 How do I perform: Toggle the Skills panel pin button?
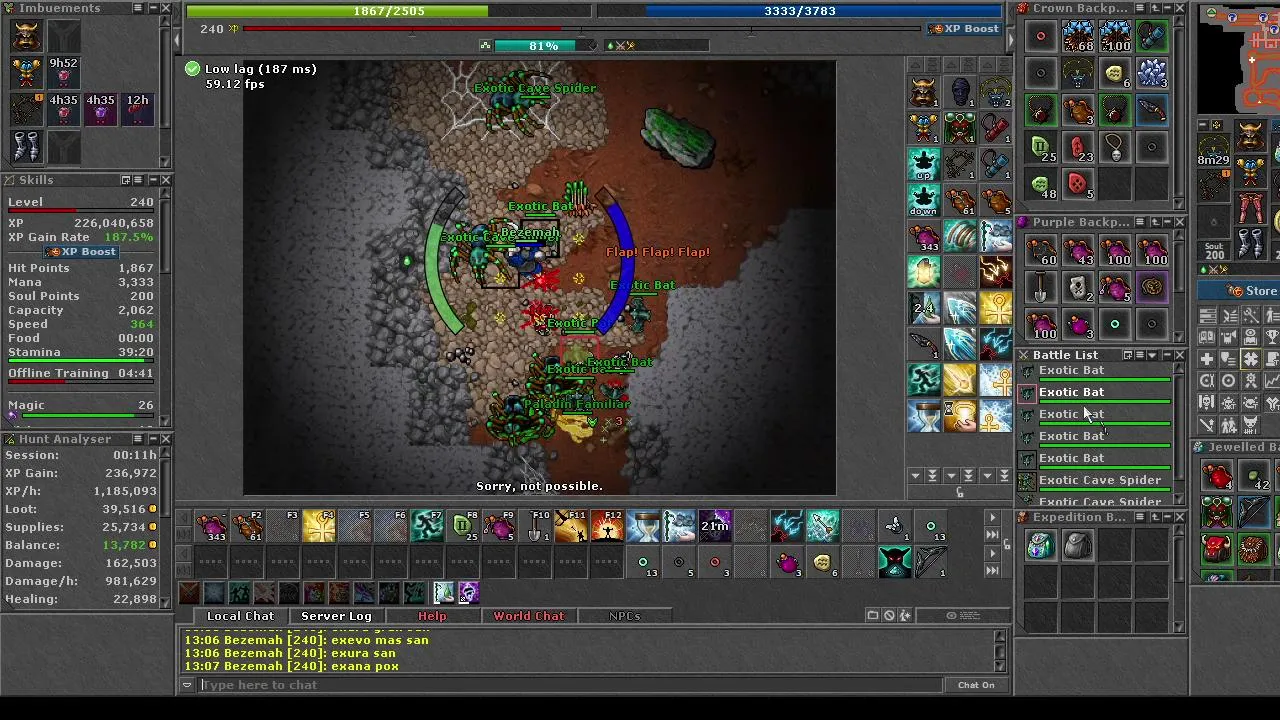[127, 180]
